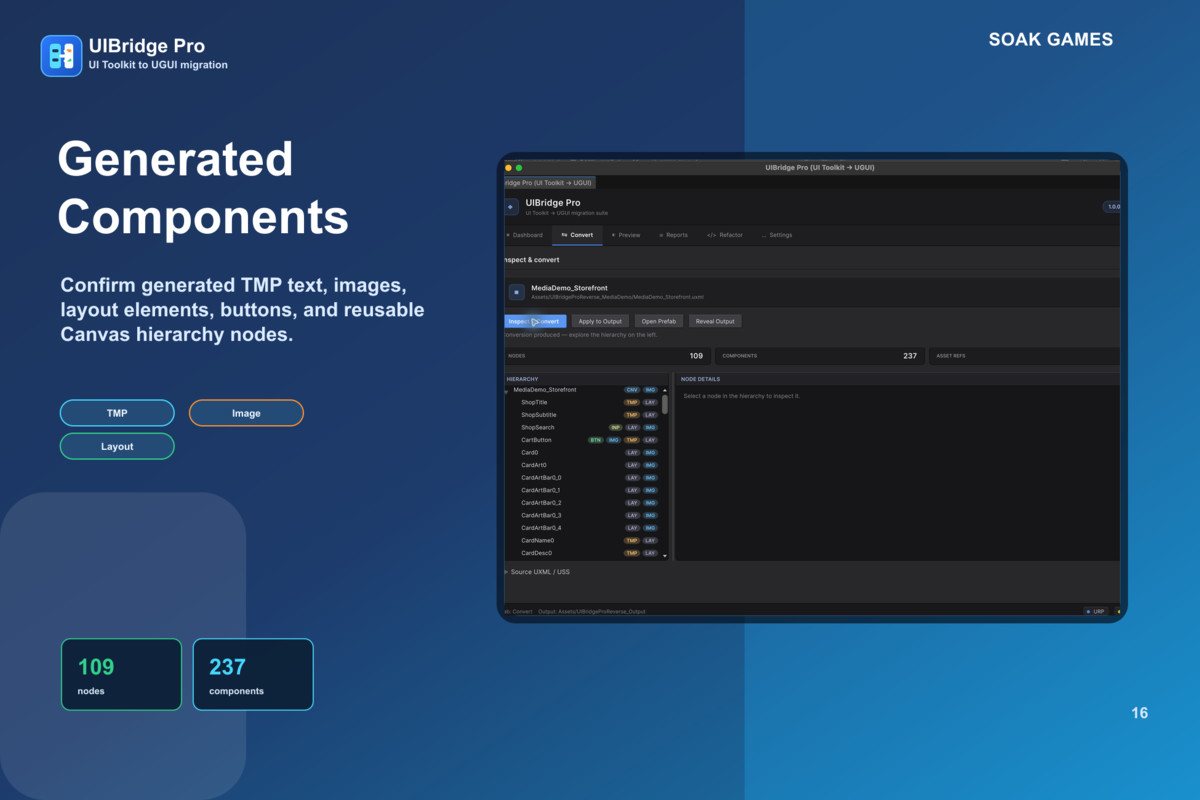Click Apply to Output button
This screenshot has height=800, width=1200.
point(600,321)
